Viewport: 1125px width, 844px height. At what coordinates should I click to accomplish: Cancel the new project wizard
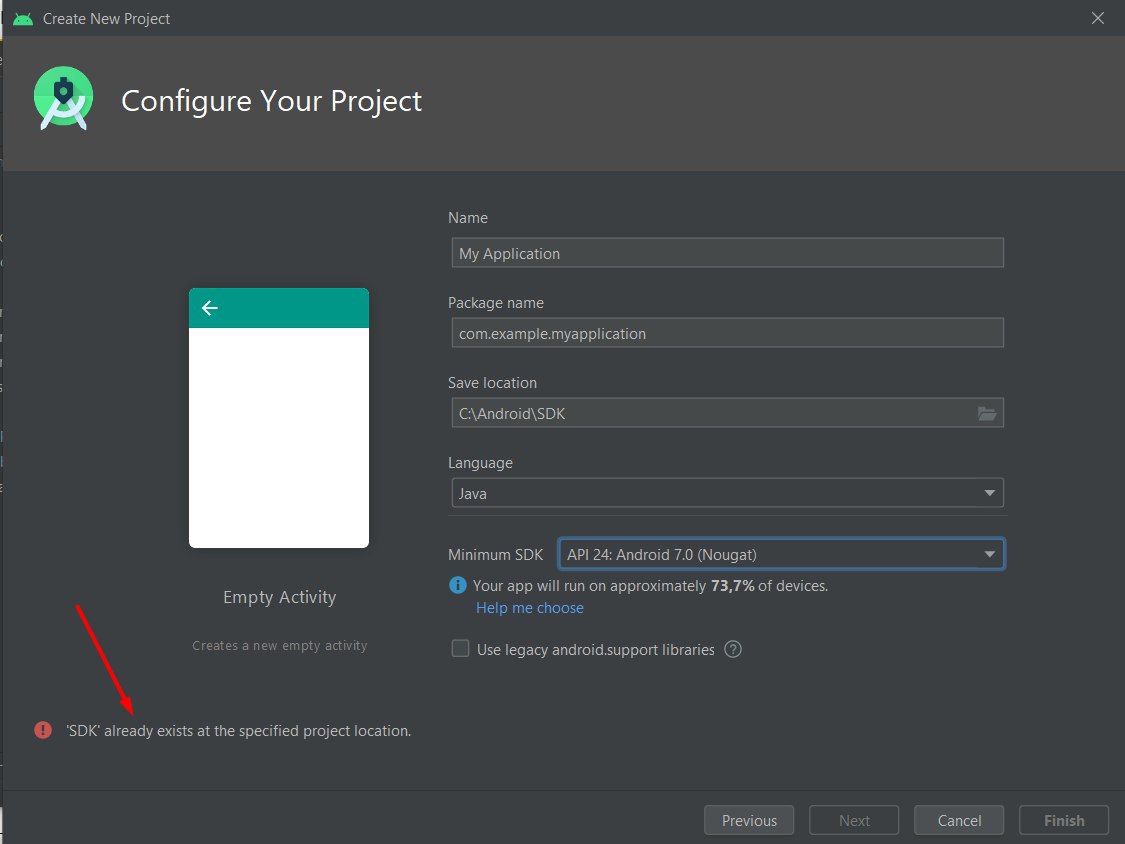point(959,820)
